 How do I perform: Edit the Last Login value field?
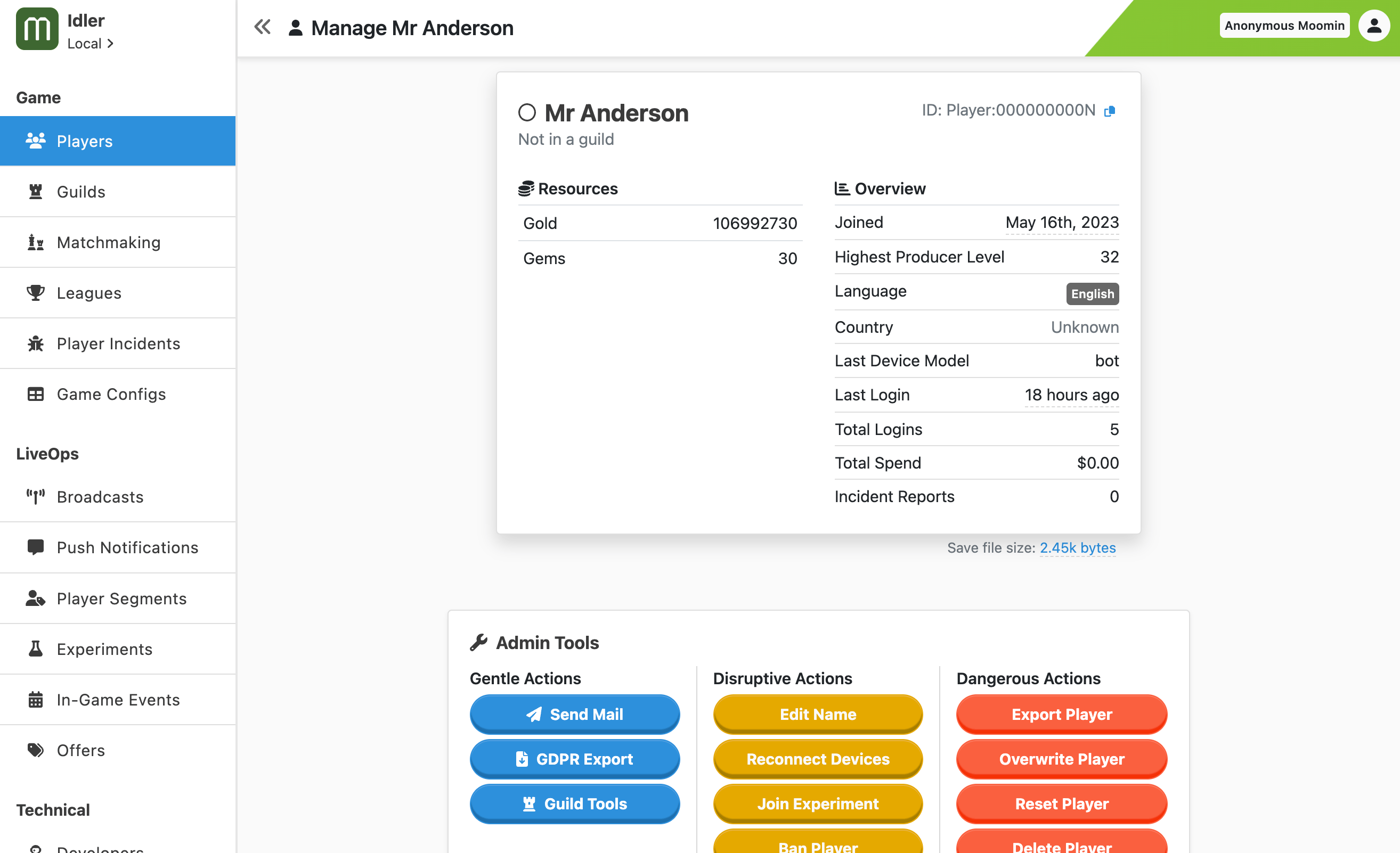[x=1071, y=395]
